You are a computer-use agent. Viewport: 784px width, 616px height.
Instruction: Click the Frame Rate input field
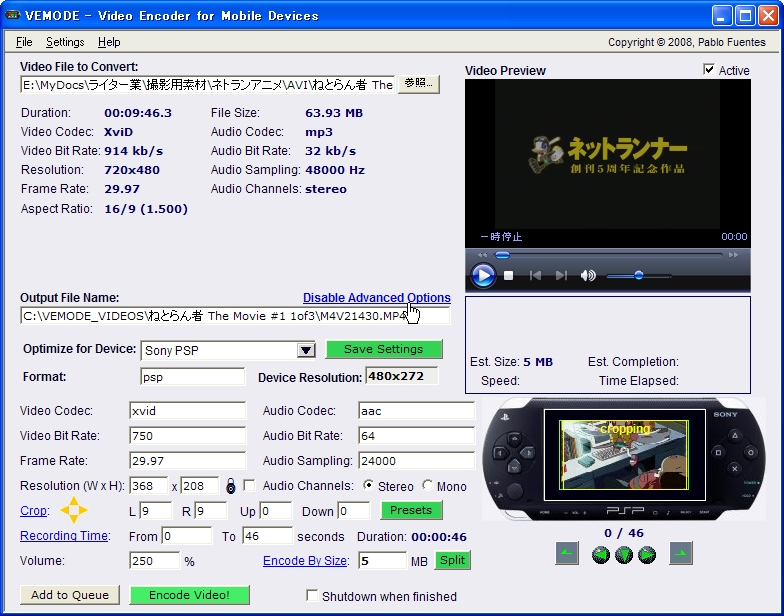188,460
